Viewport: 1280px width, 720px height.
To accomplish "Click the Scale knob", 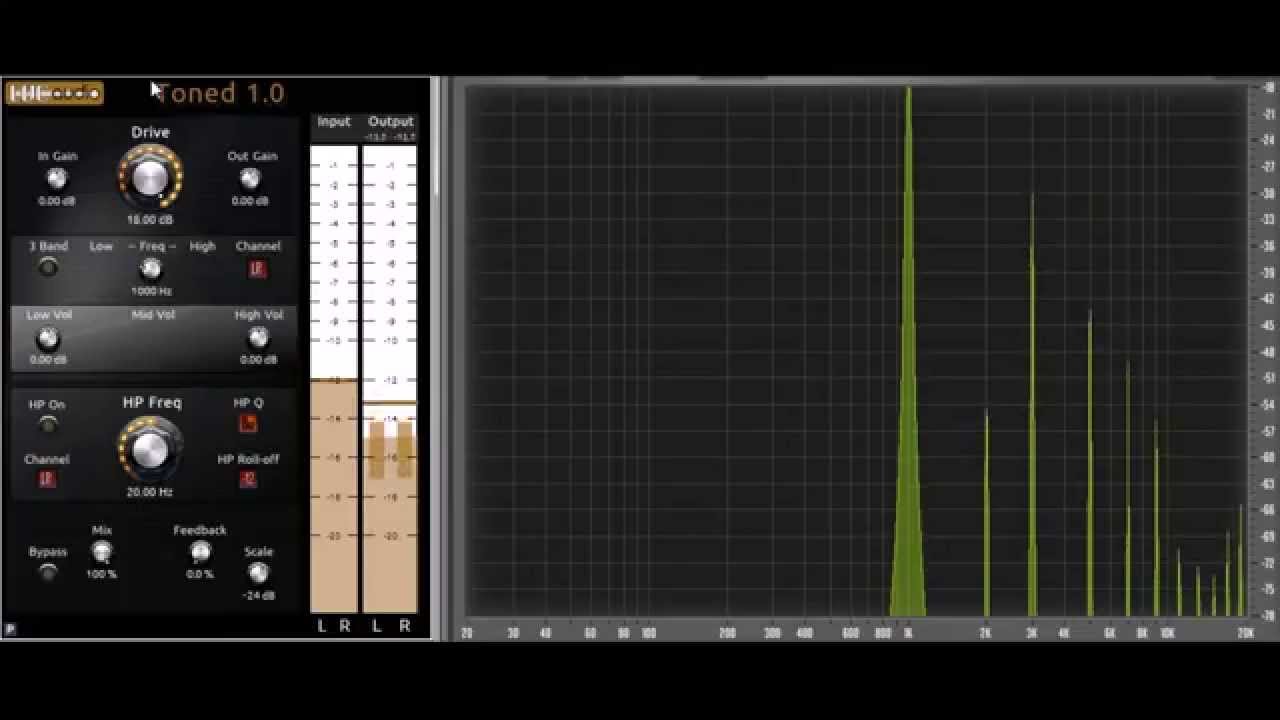I will 258,572.
